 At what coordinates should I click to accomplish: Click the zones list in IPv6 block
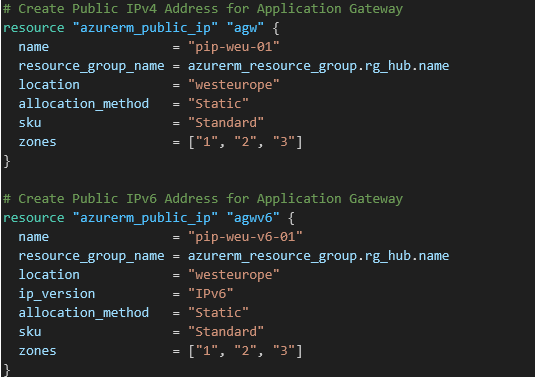[245, 351]
